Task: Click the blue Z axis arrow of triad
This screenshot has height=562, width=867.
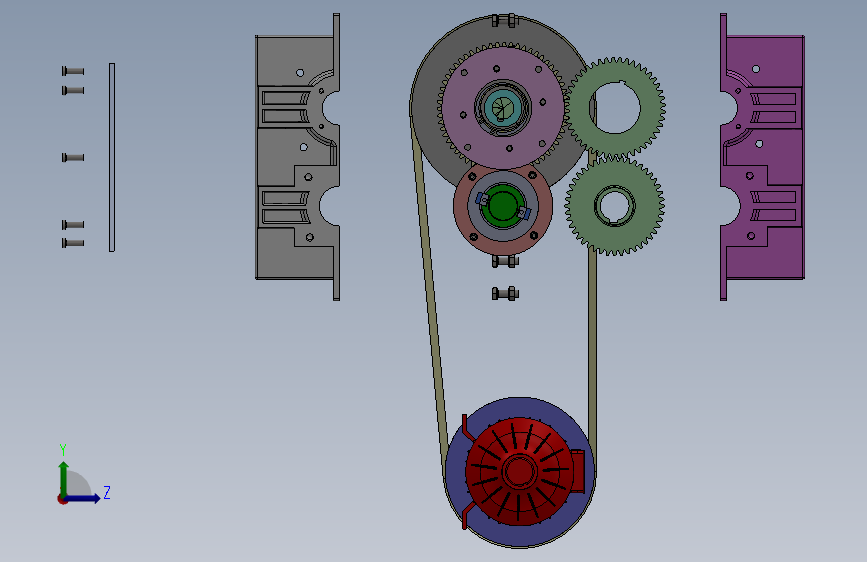Action: pos(85,498)
